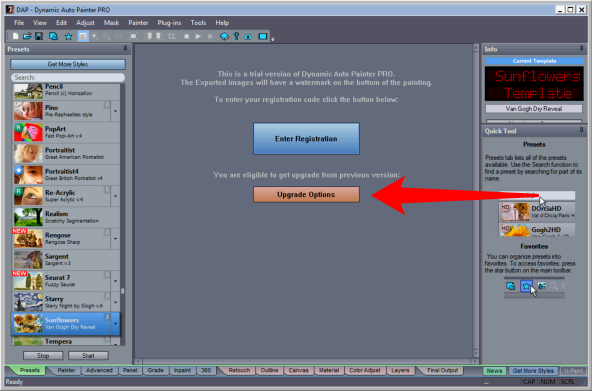Open the Painter menu
The width and height of the screenshot is (593, 391).
pos(138,23)
